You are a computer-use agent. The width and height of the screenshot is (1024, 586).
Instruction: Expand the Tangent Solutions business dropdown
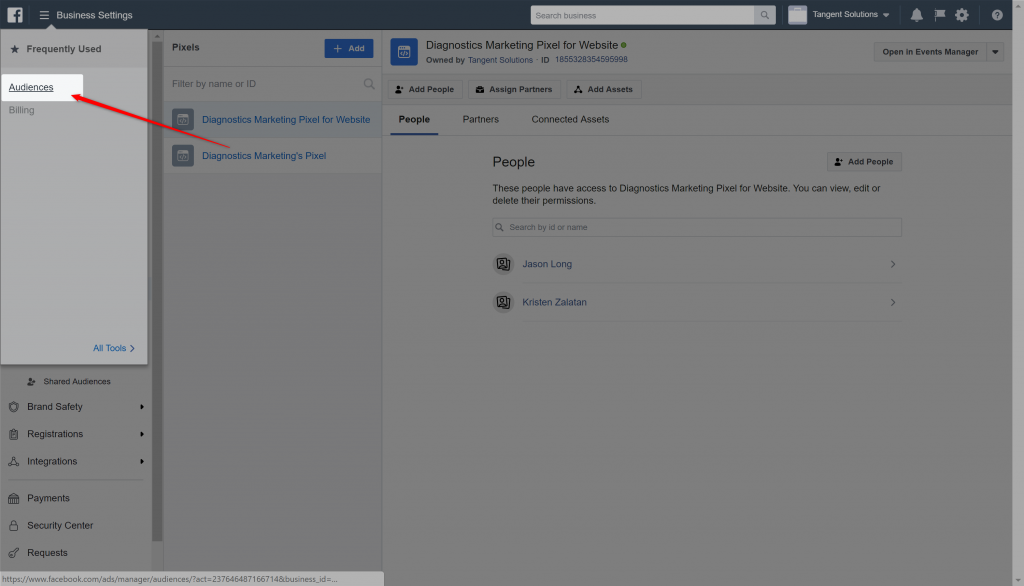pyautogui.click(x=886, y=15)
